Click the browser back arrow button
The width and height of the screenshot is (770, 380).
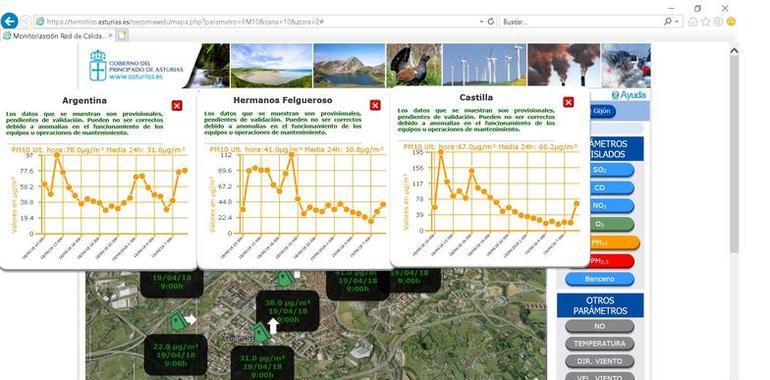[9, 22]
